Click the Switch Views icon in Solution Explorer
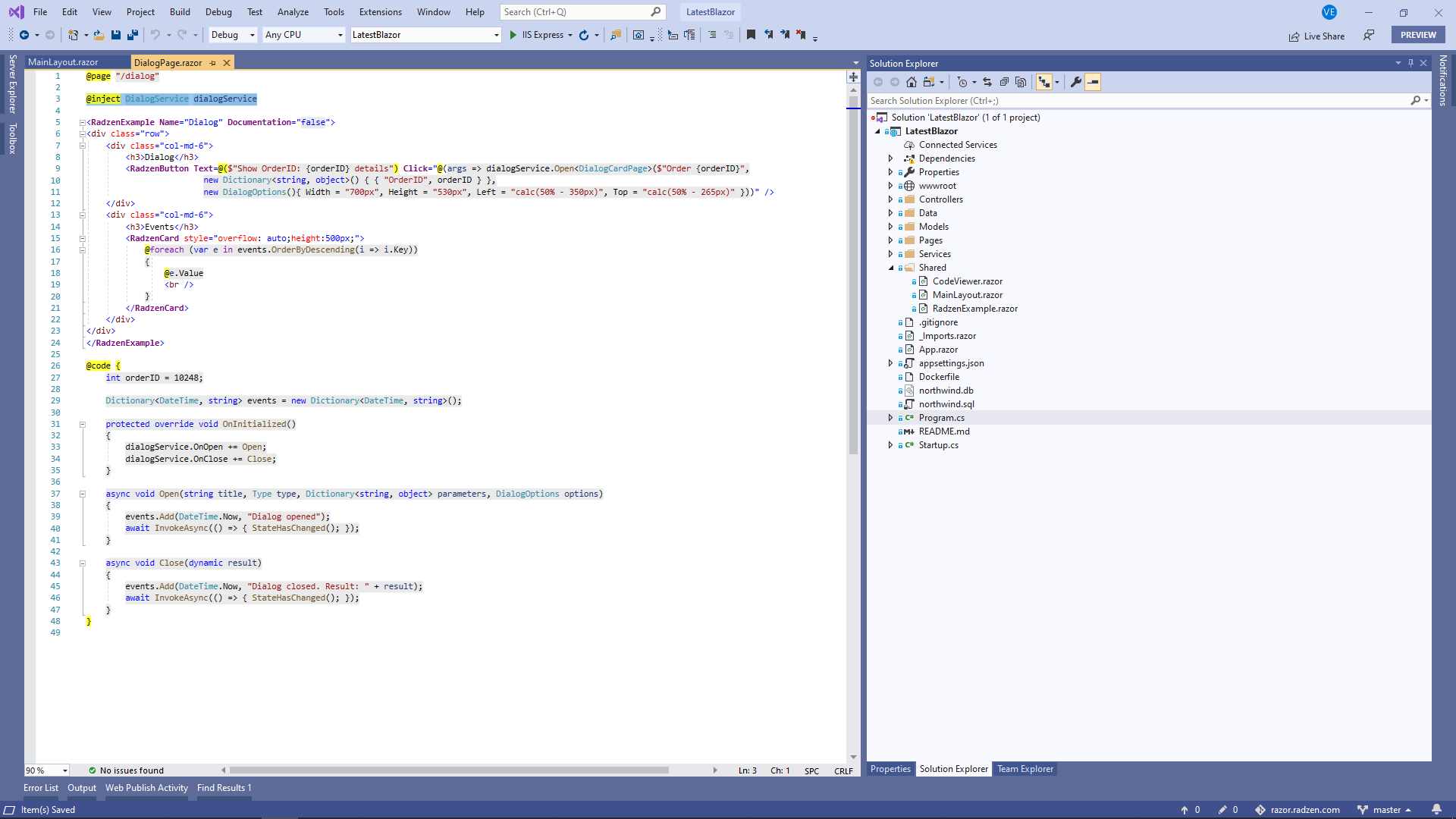 pyautogui.click(x=929, y=82)
